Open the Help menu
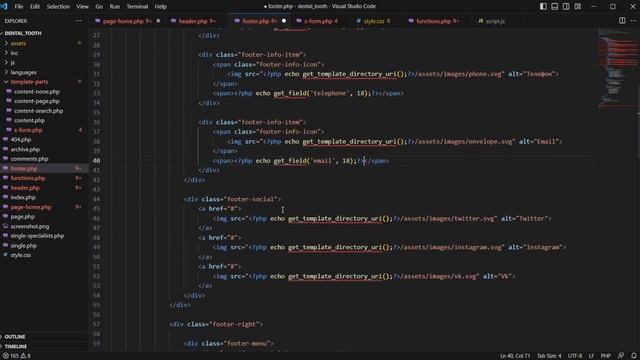The image size is (640, 360). coord(160,7)
